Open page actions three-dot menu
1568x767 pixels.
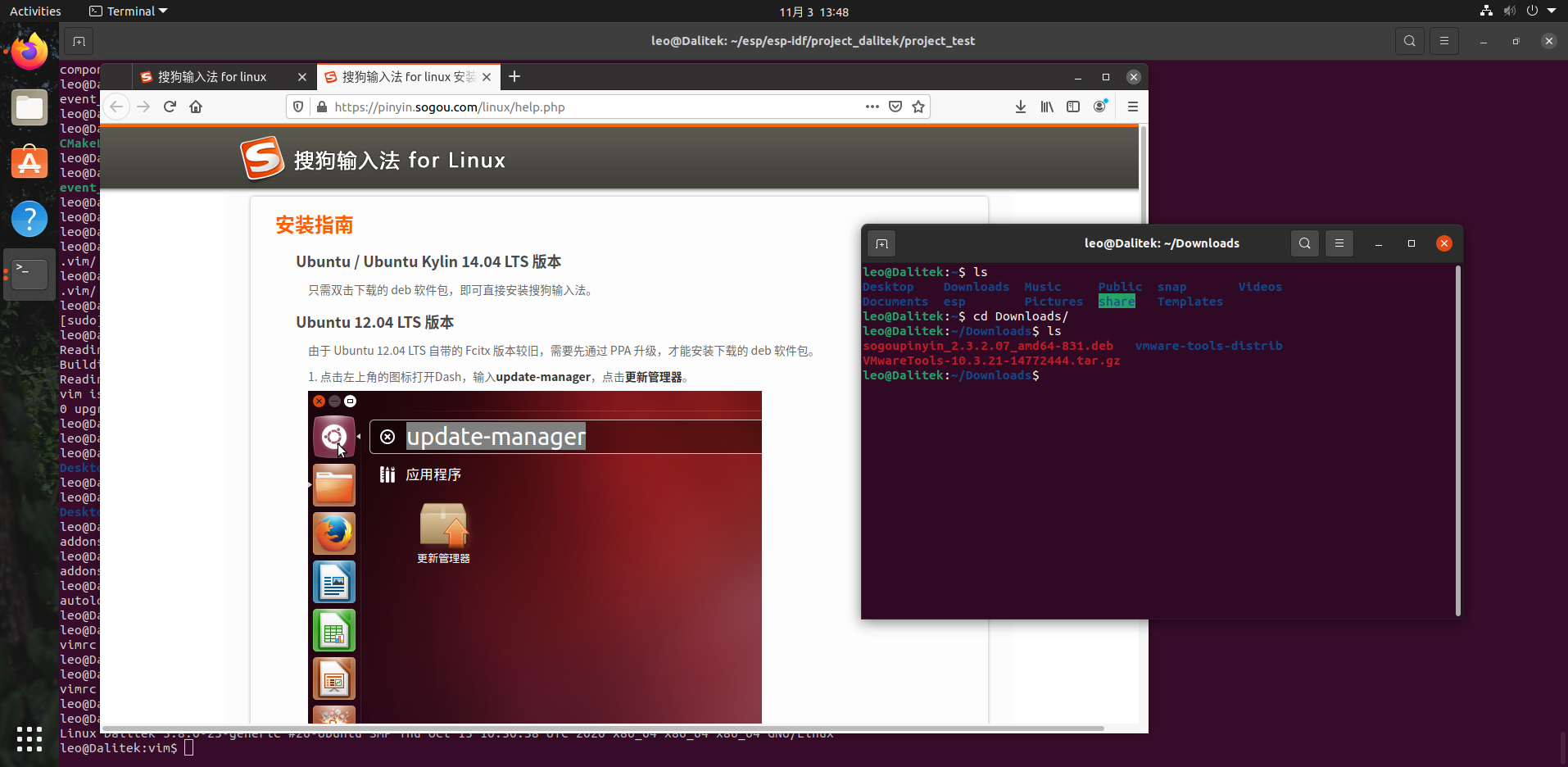[872, 107]
